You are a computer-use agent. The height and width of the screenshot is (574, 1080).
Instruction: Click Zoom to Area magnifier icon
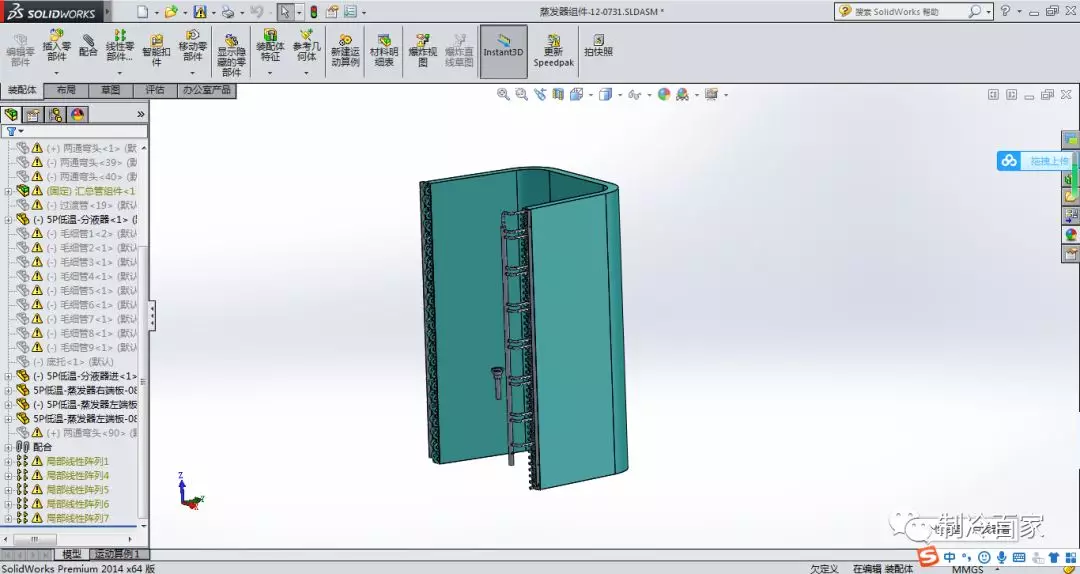coord(521,94)
